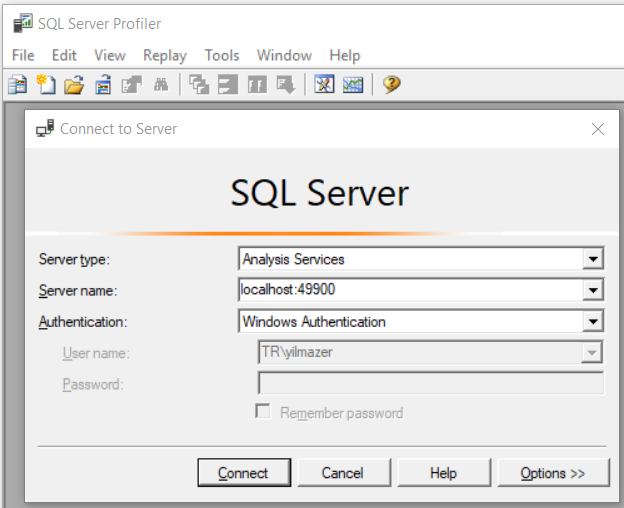Open the Replay menu
624x508 pixels.
165,55
